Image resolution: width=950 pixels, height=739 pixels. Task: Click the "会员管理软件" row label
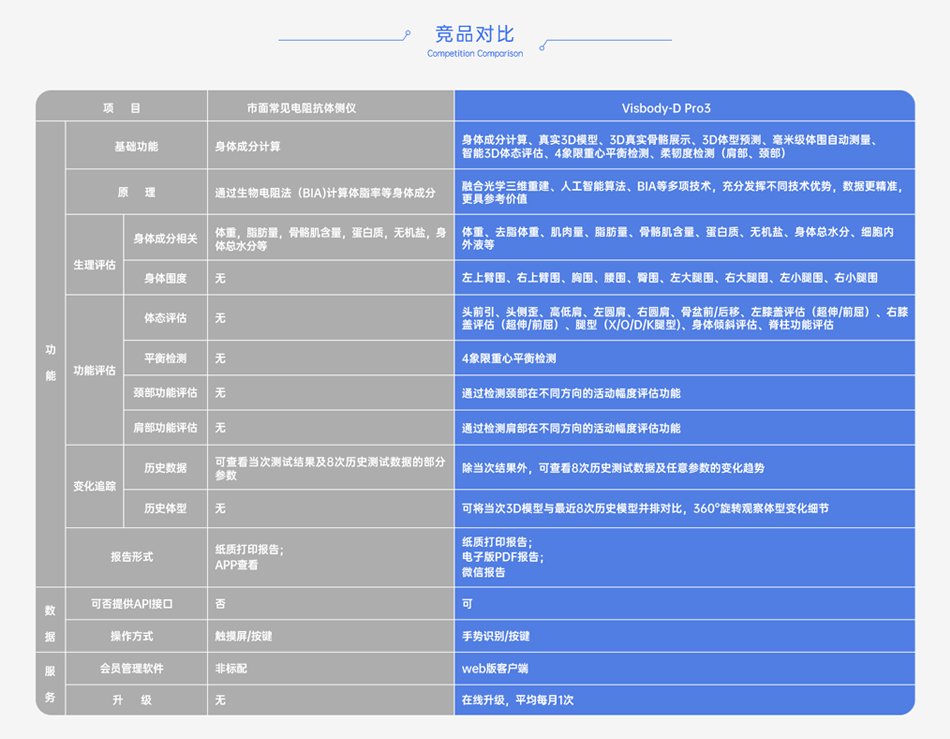pyautogui.click(x=132, y=668)
